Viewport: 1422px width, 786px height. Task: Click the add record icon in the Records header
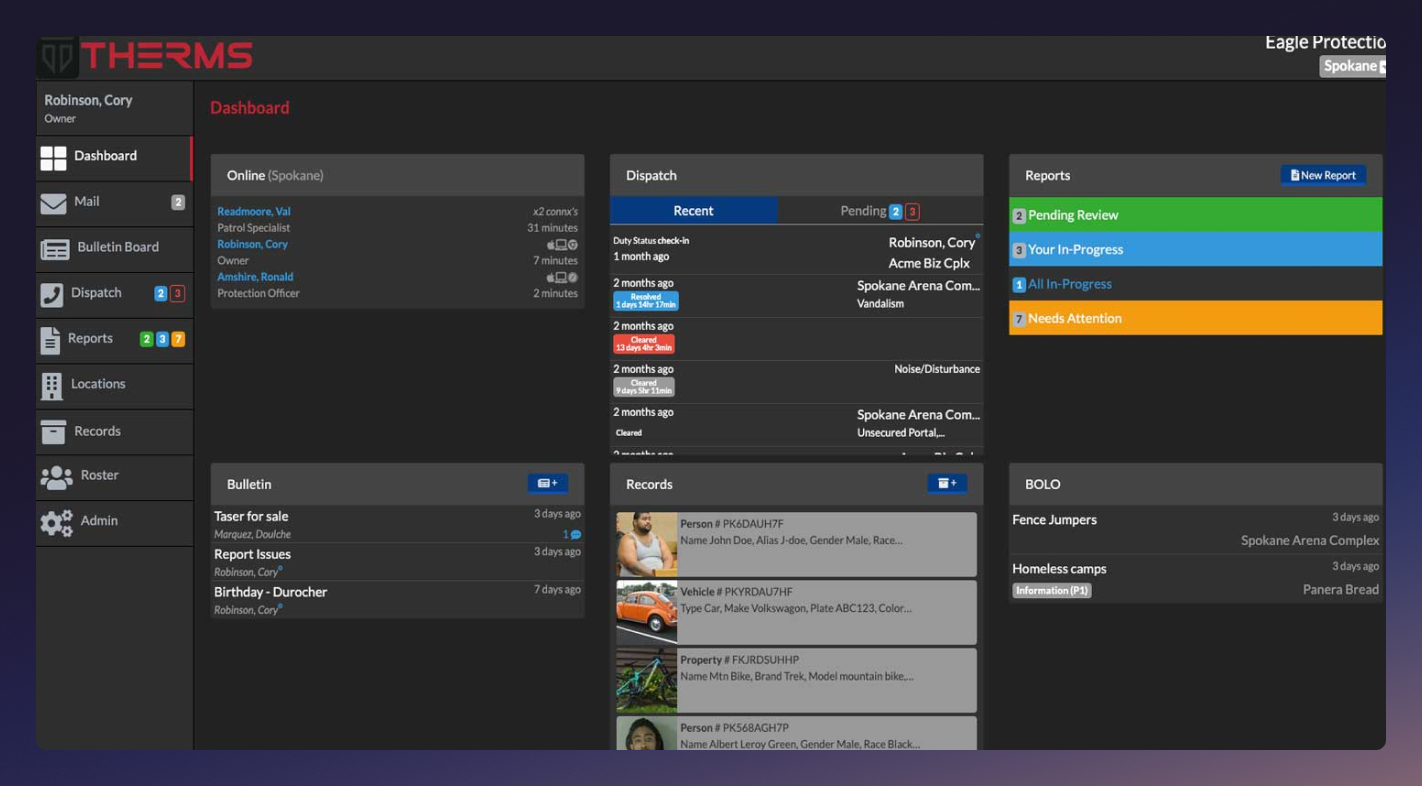946,482
